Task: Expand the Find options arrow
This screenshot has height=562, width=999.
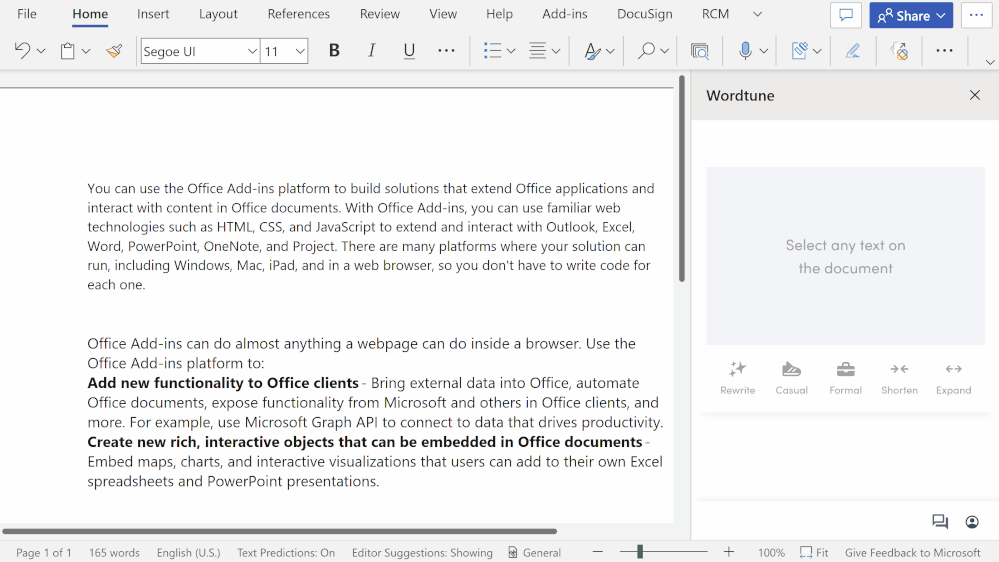Action: 665,51
